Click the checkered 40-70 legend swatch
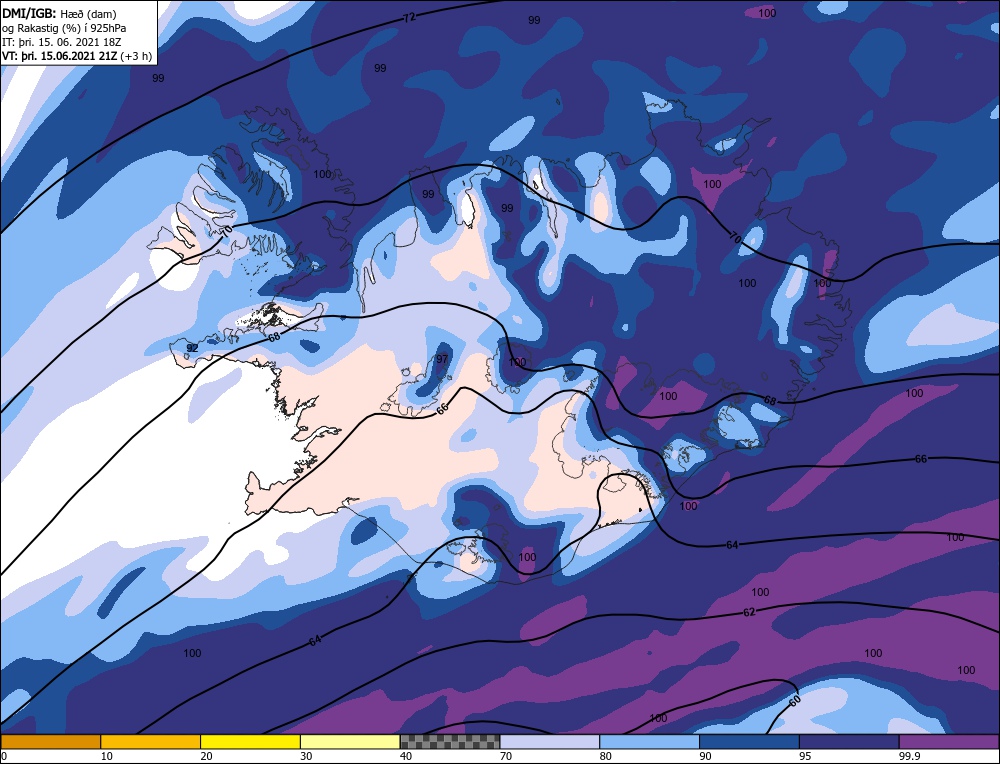 click(x=450, y=741)
